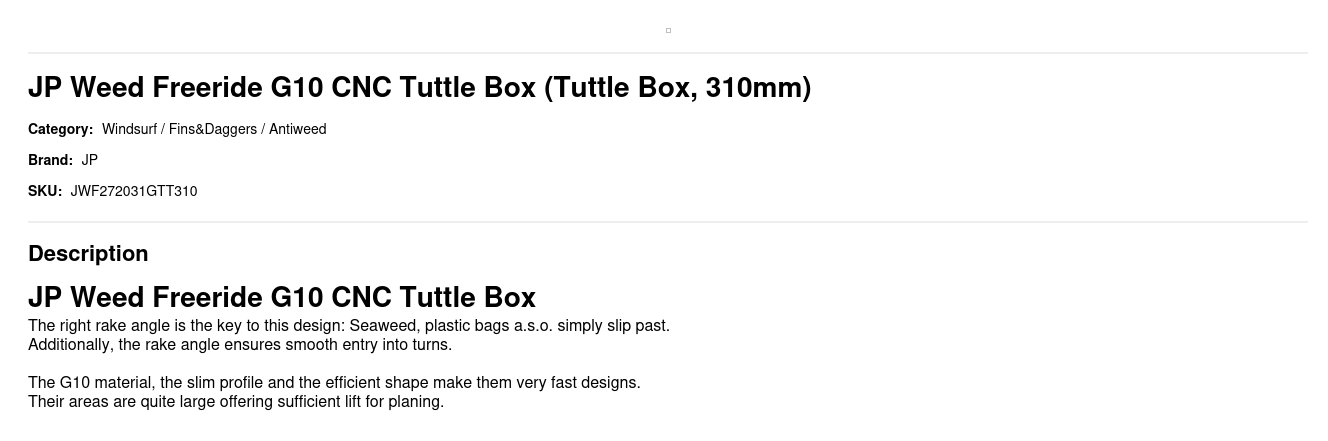Click the sentence about G10 material
The height and width of the screenshot is (441, 1328).
pos(334,383)
